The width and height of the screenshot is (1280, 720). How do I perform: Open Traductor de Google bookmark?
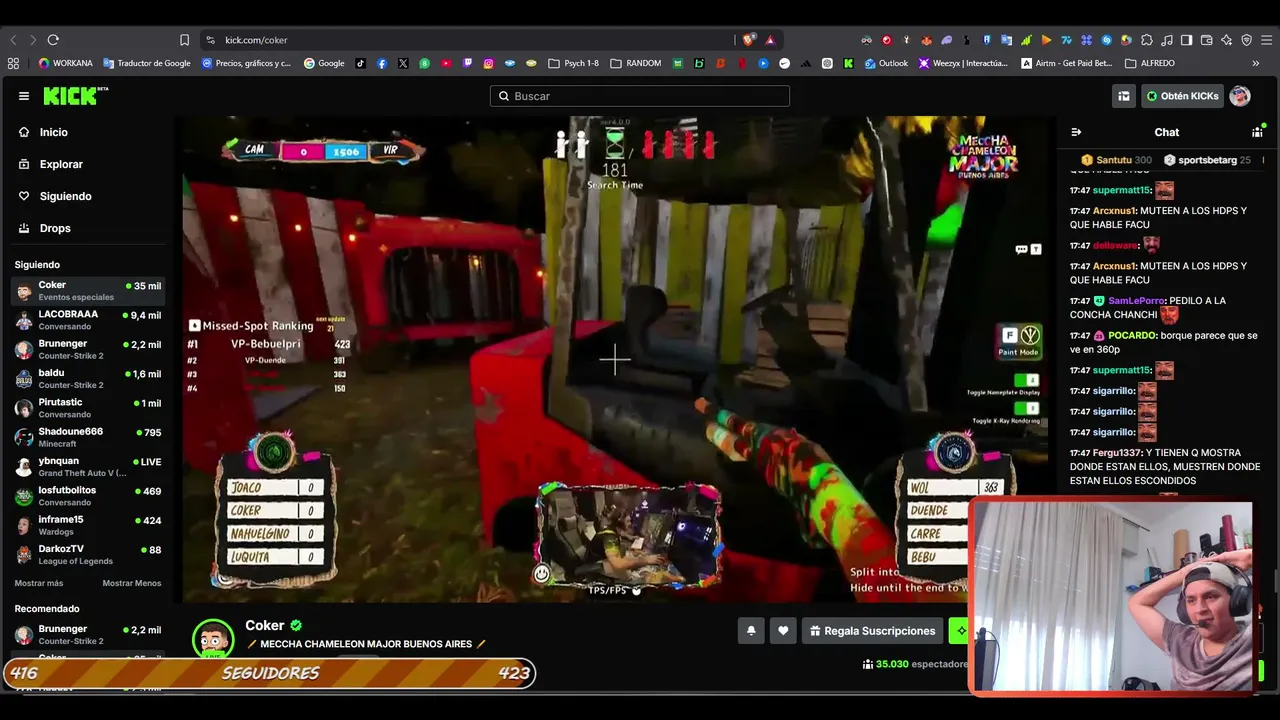pyautogui.click(x=147, y=63)
